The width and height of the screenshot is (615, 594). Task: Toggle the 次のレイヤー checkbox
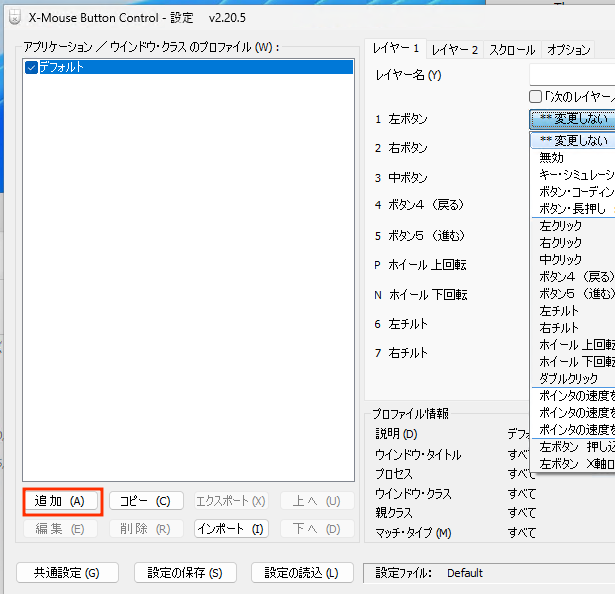coord(535,97)
